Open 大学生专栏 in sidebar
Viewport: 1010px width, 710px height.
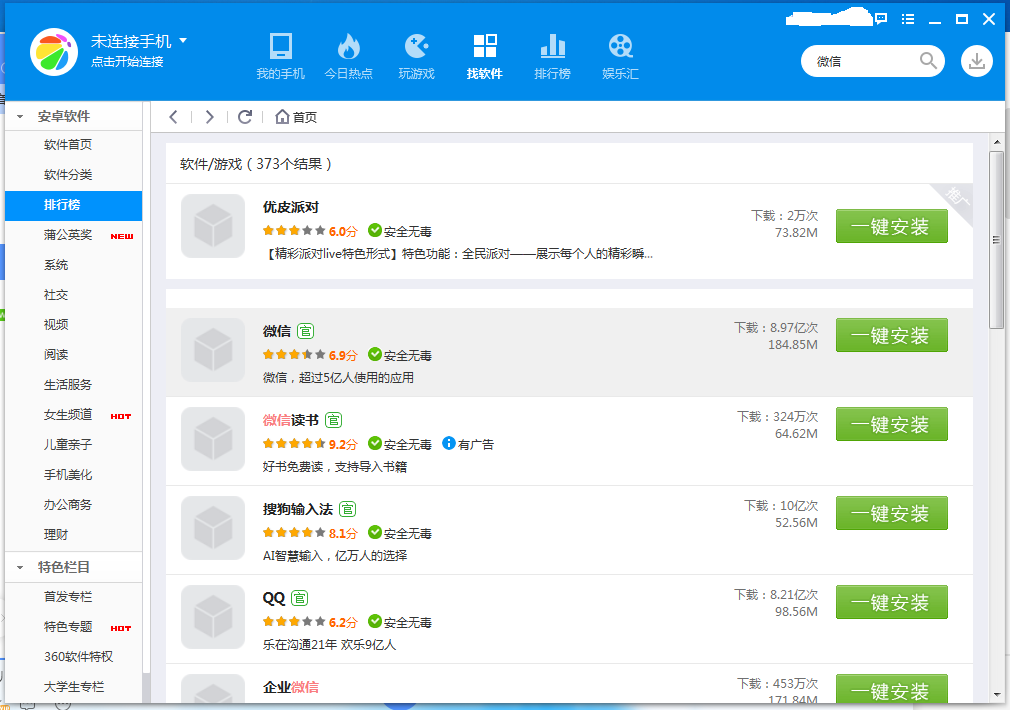pos(73,687)
